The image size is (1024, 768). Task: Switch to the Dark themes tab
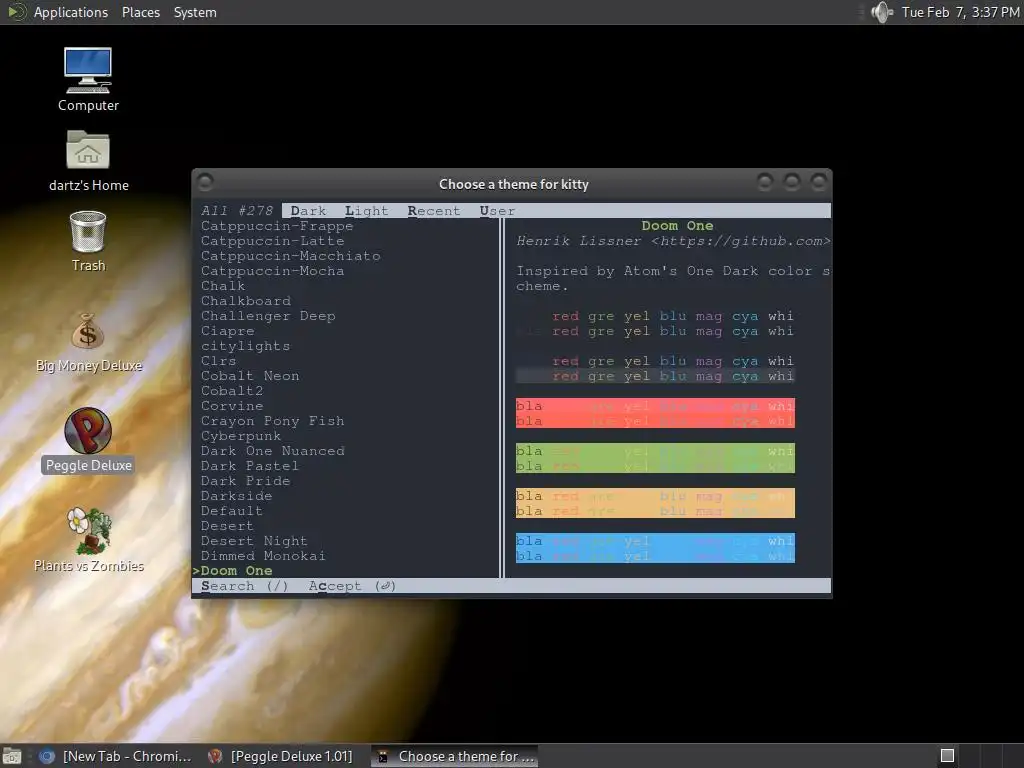click(x=308, y=211)
